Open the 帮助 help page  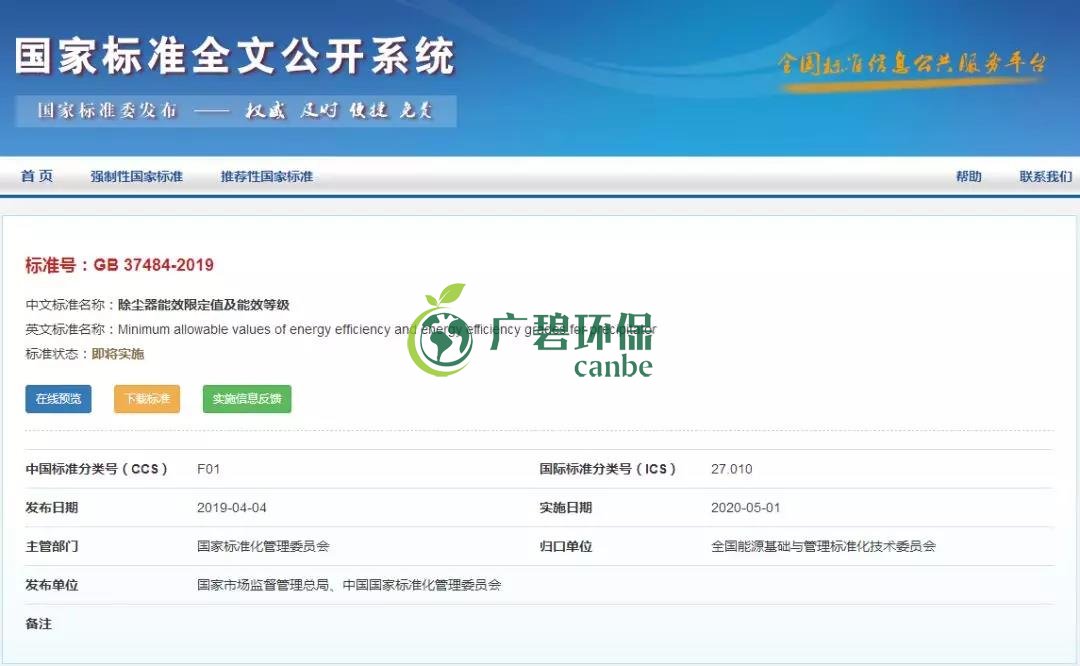pos(968,176)
